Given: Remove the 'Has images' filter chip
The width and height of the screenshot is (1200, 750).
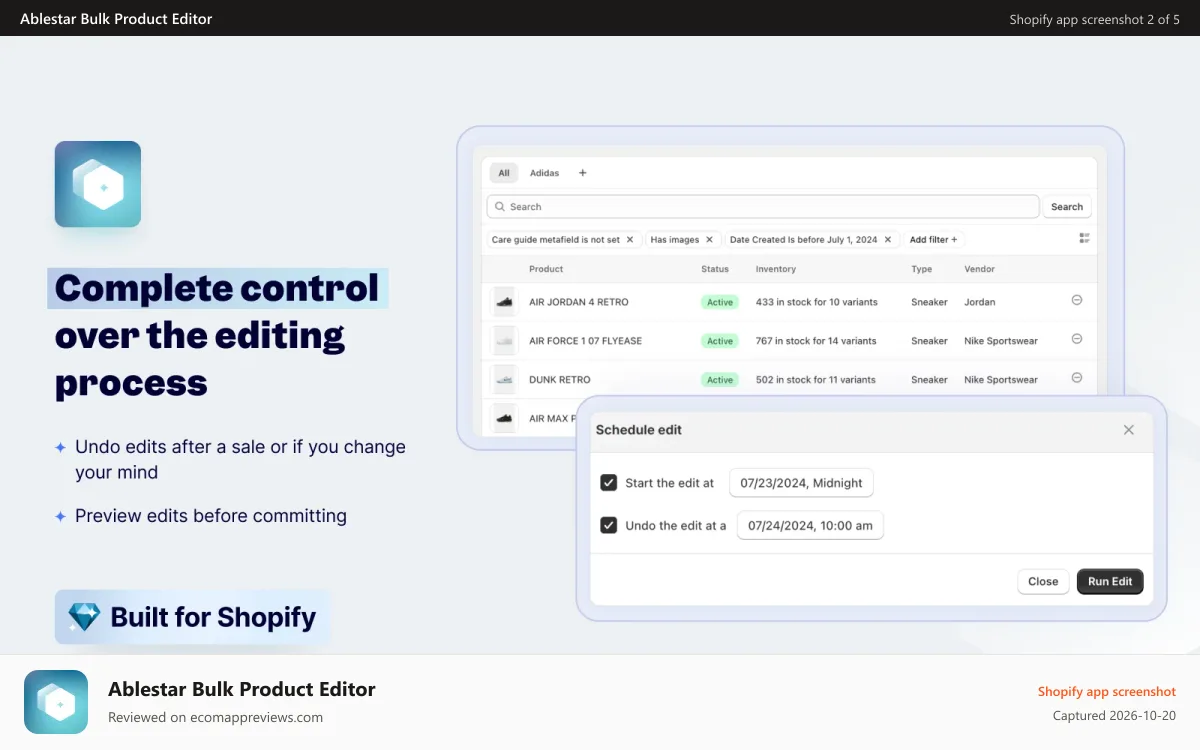Looking at the screenshot, I should (709, 240).
